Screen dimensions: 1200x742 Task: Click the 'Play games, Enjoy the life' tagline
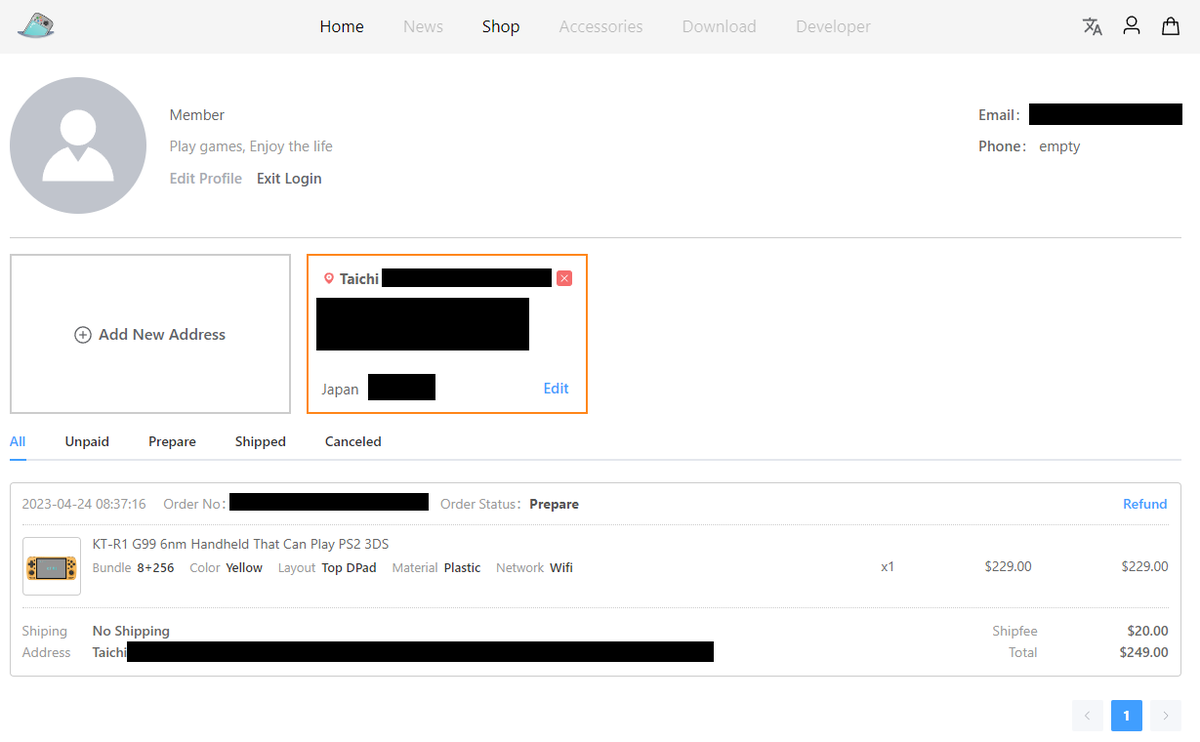tap(251, 147)
